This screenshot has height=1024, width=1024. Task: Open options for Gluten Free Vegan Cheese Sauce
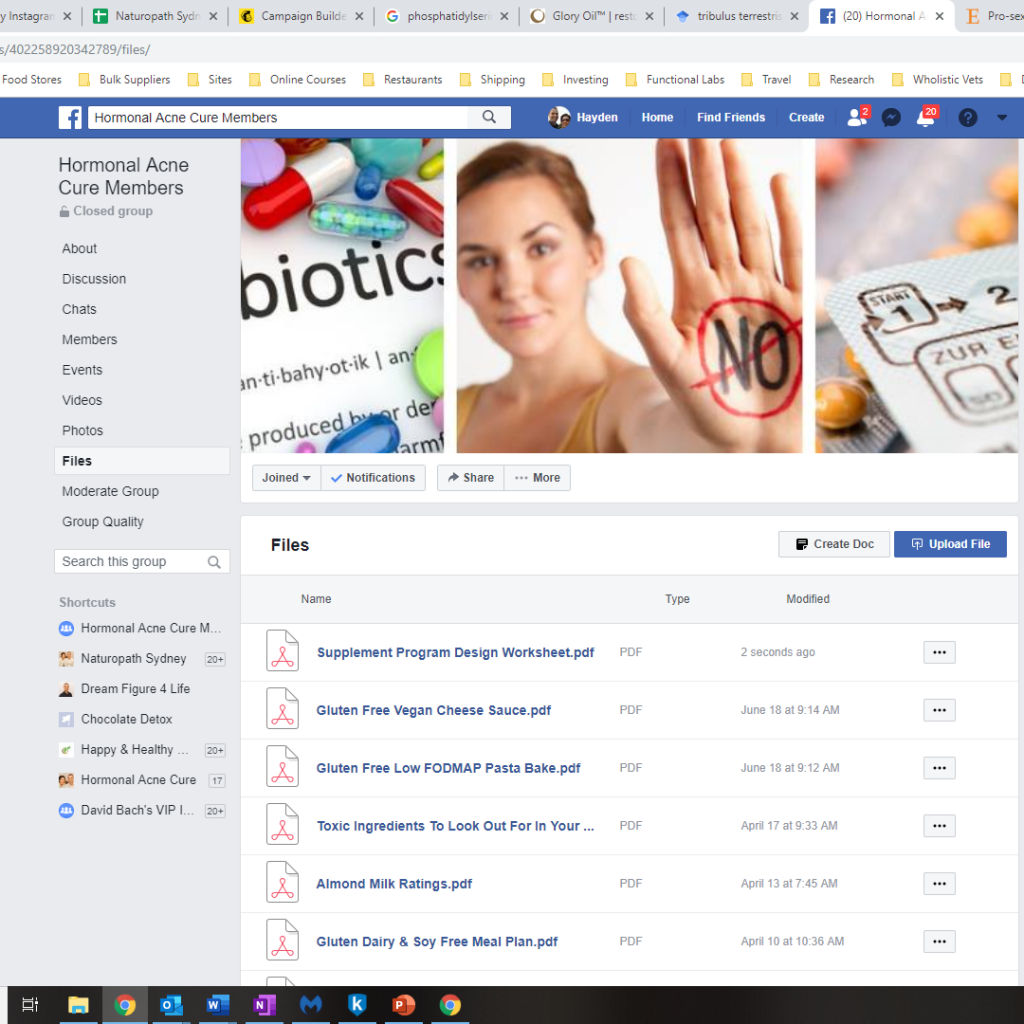click(x=938, y=710)
